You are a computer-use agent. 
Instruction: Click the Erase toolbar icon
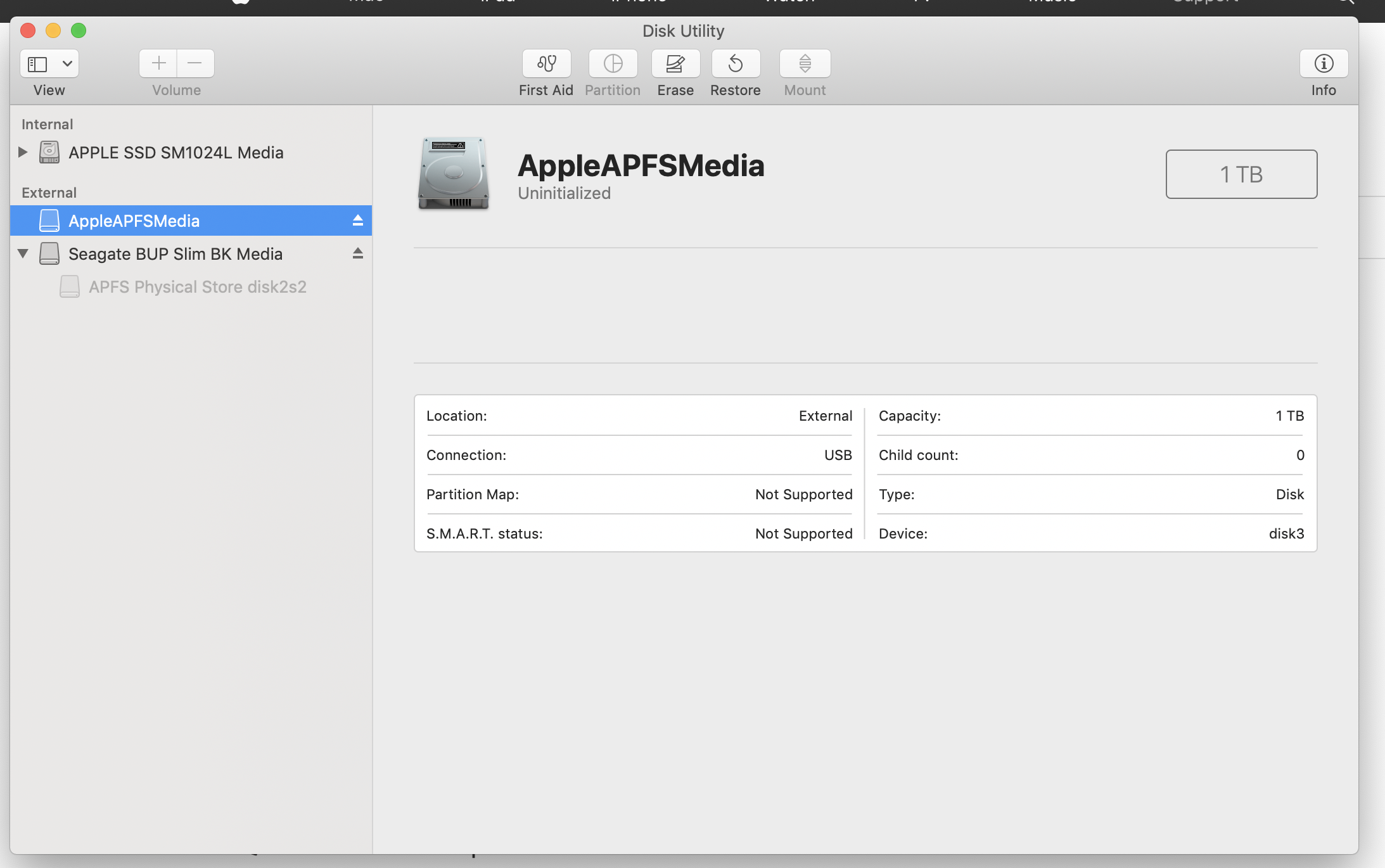pyautogui.click(x=675, y=63)
